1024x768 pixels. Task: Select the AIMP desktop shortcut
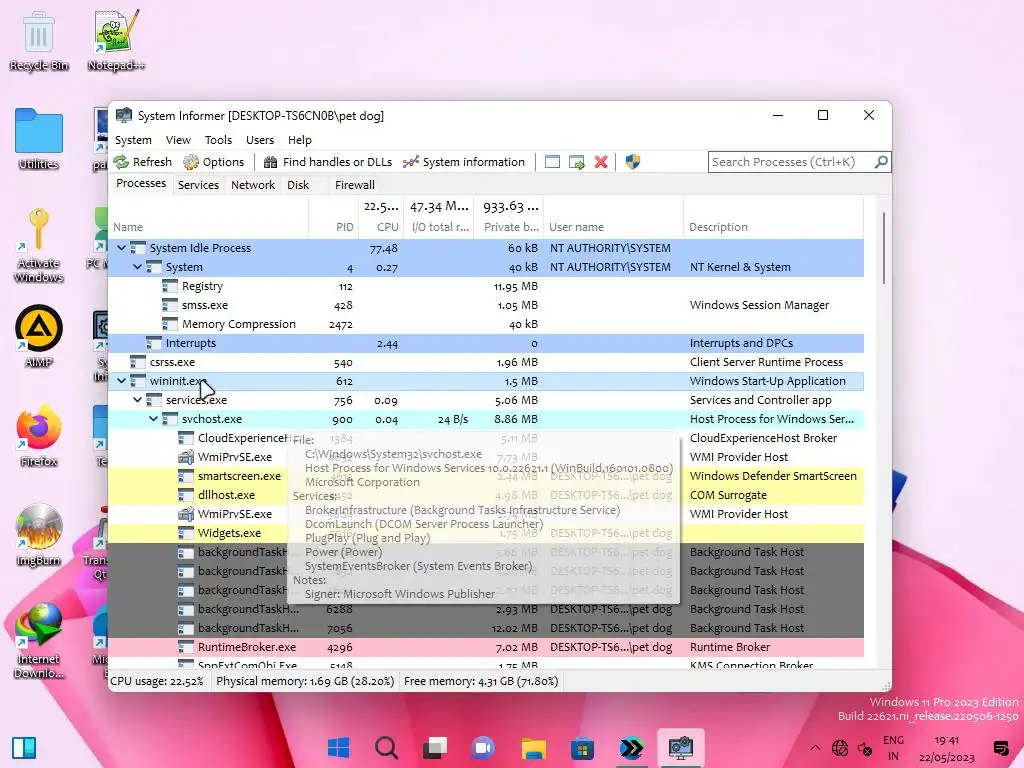point(39,336)
